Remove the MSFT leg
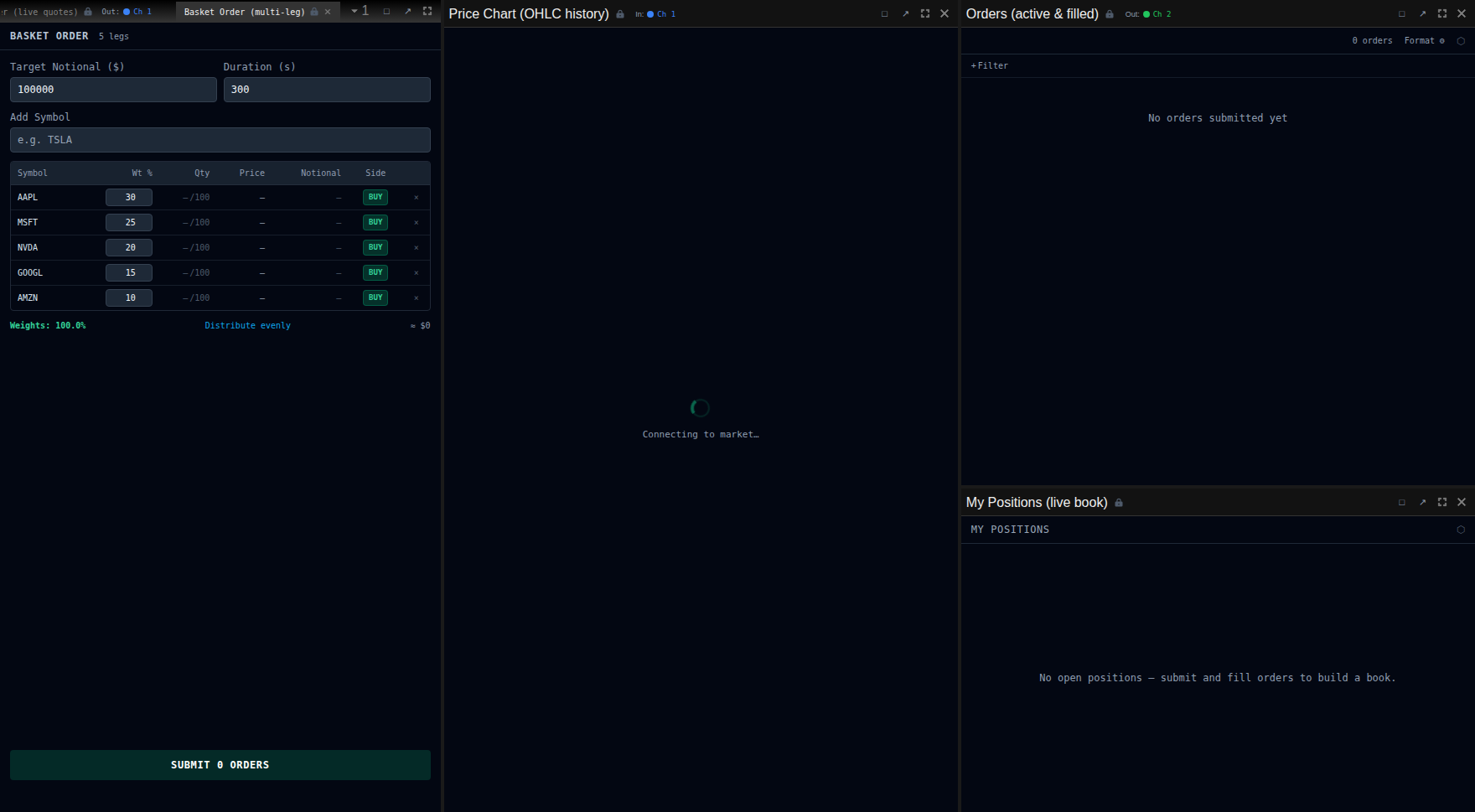Viewport: 1475px width, 812px height. point(417,223)
